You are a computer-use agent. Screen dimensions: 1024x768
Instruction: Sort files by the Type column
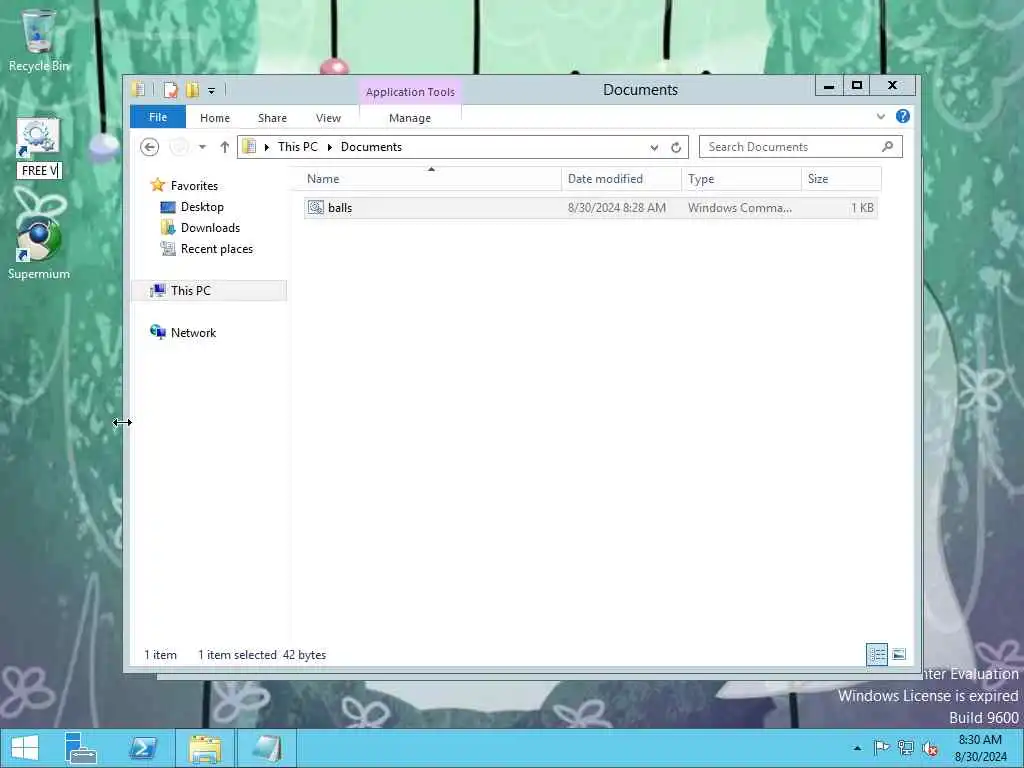(741, 179)
